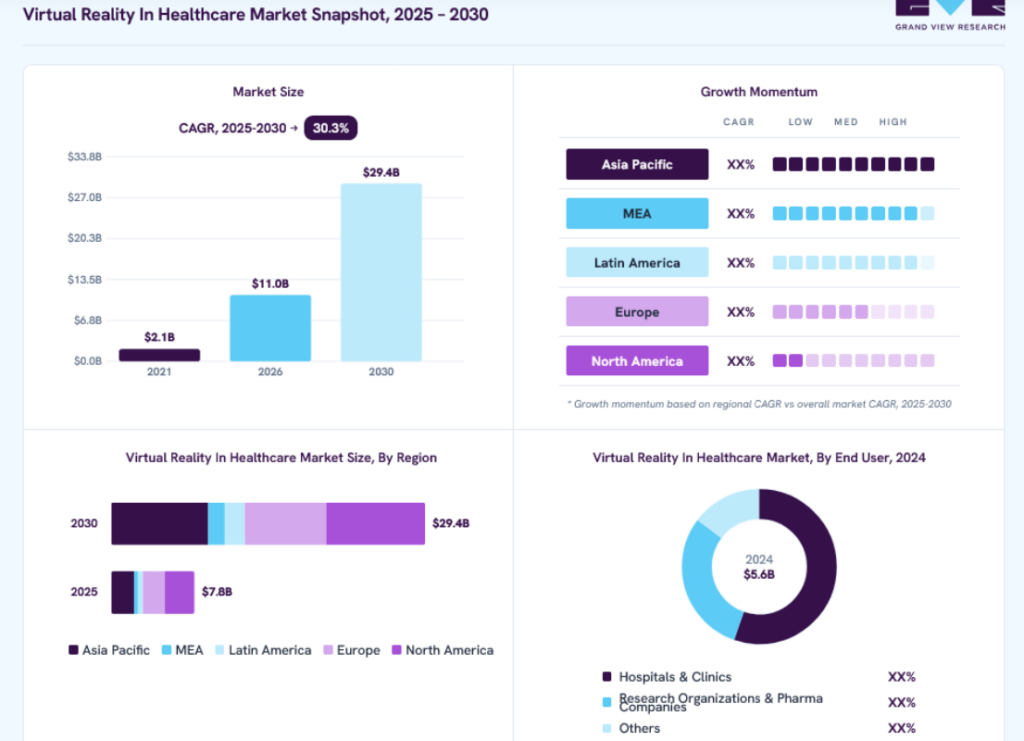Click the Growth Momentum heading

tap(759, 92)
